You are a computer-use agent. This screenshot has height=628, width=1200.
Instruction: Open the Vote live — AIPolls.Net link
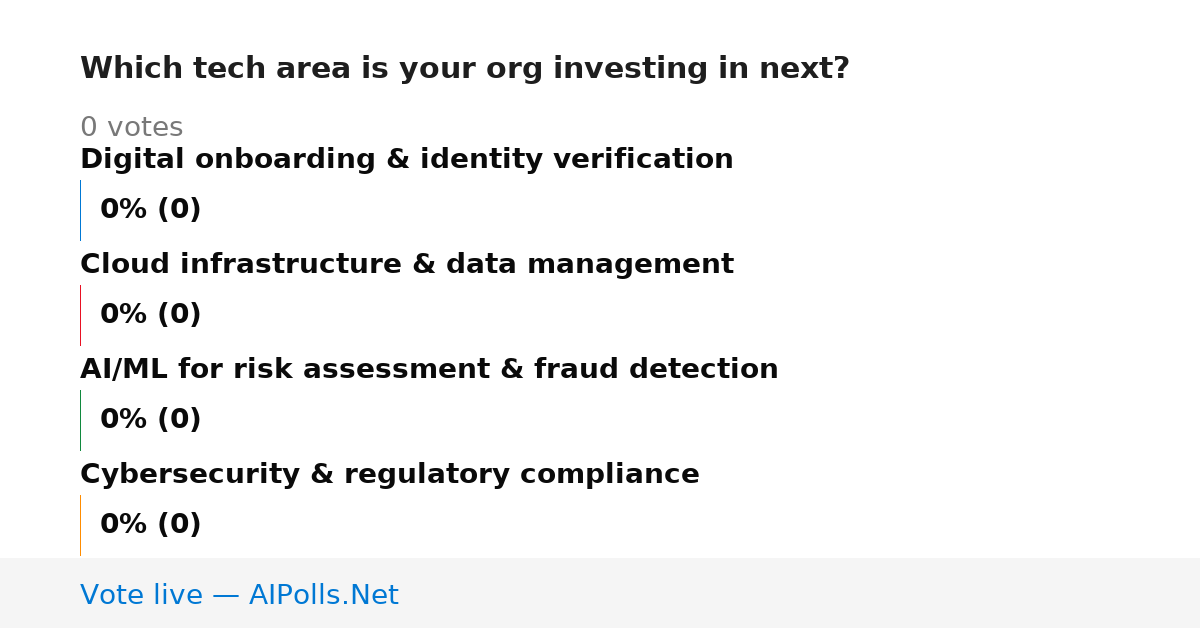coord(239,596)
